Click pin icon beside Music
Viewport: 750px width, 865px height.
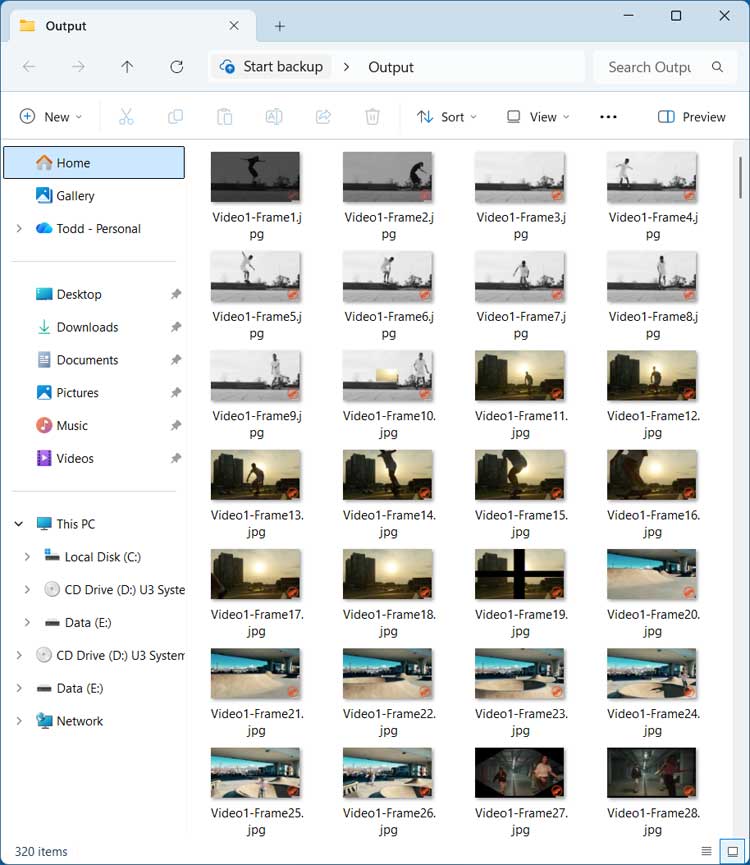(x=176, y=425)
